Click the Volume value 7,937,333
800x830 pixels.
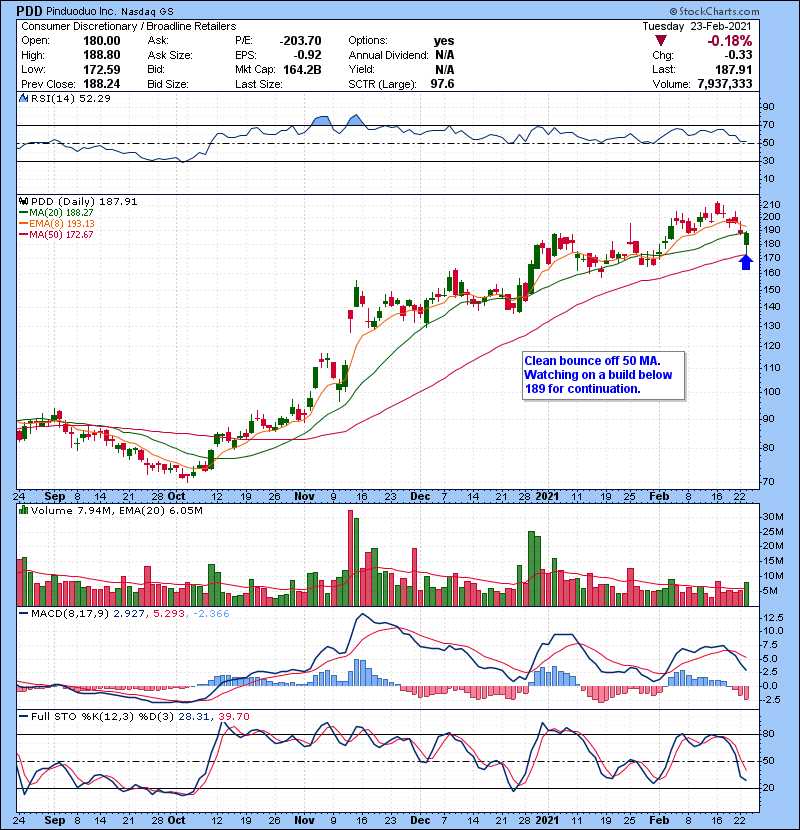tap(725, 84)
